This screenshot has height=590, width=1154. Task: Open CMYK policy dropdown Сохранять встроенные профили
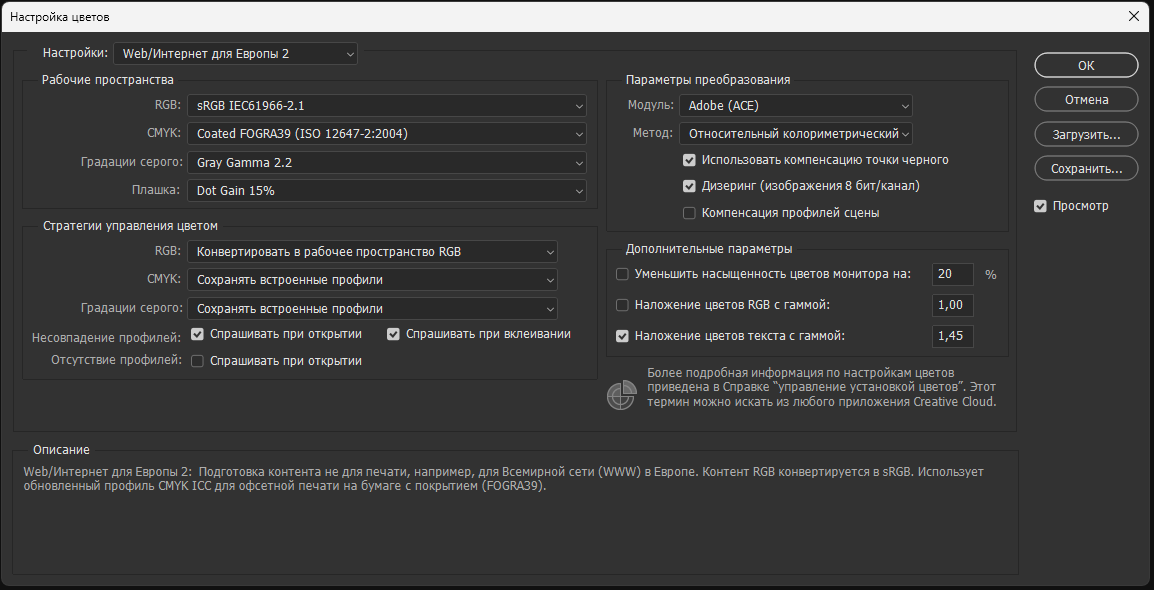[372, 280]
